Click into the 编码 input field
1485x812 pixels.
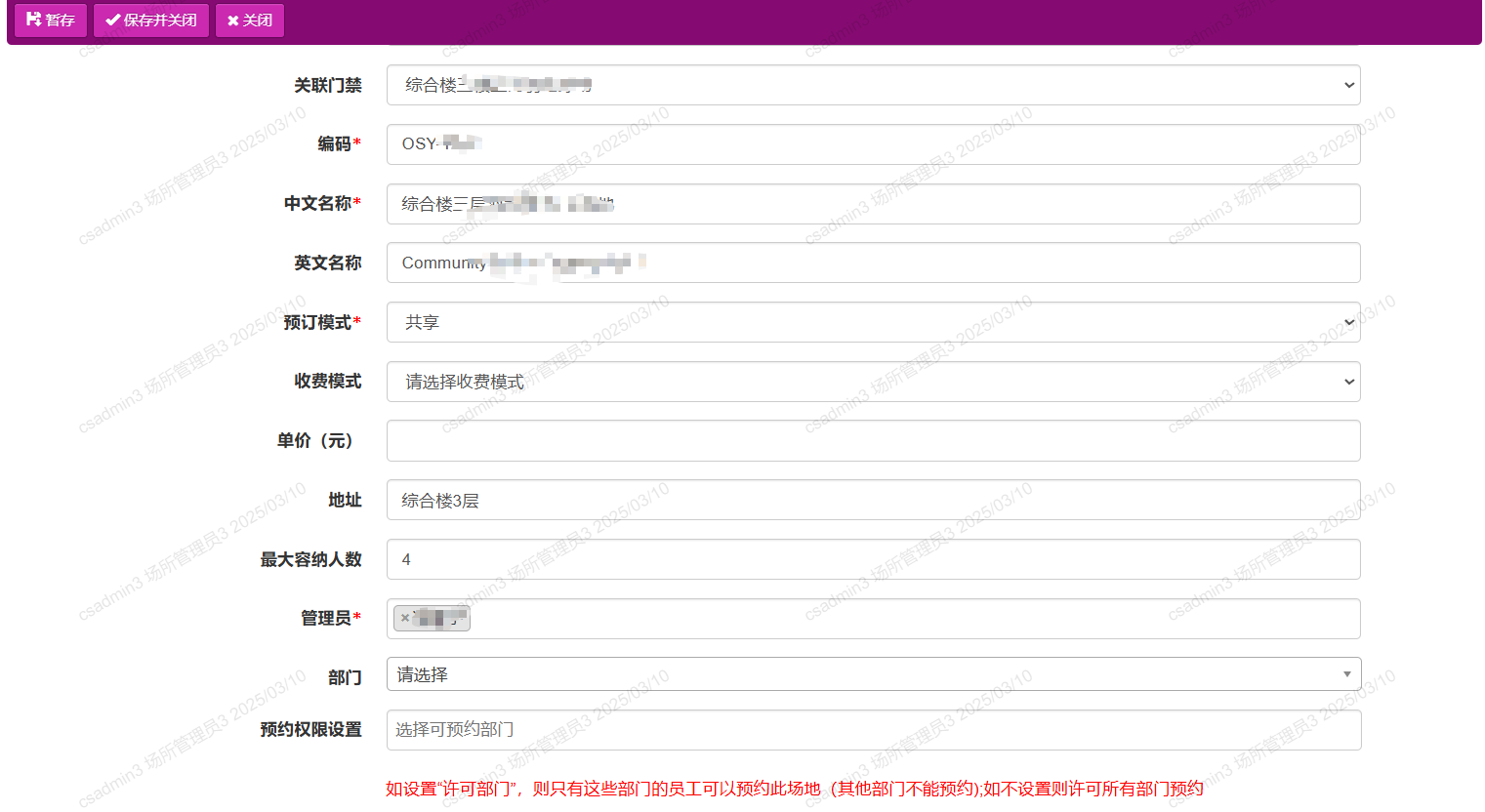pos(874,143)
